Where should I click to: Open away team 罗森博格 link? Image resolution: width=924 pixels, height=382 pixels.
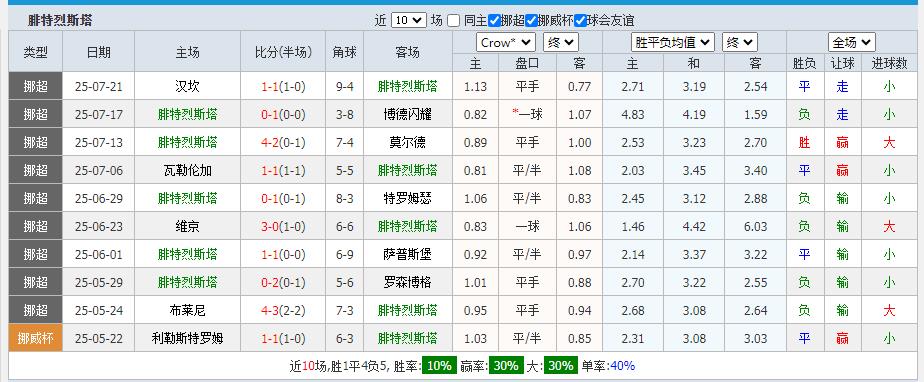coord(408,282)
